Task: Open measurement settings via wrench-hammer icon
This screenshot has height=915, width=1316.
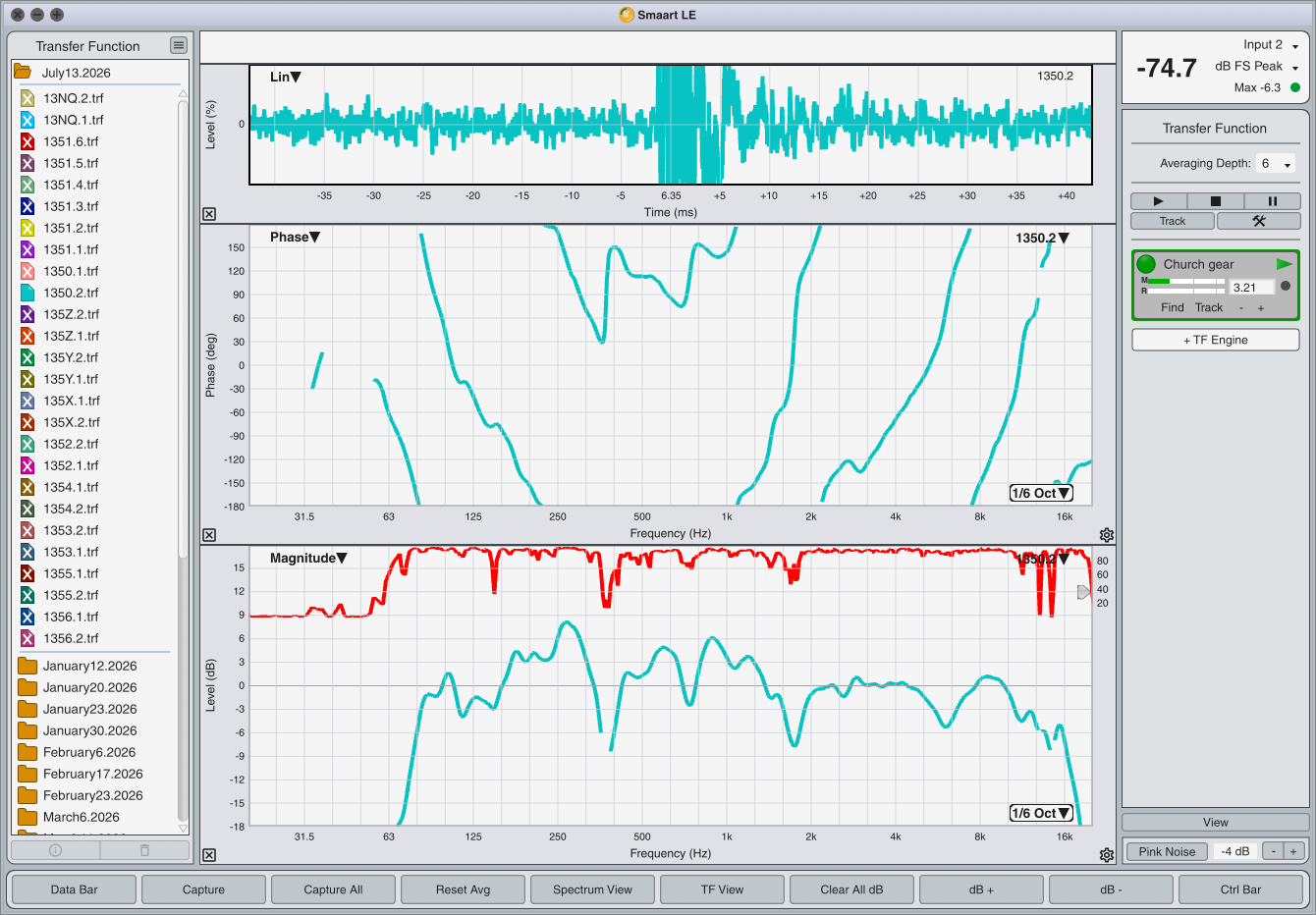Action: click(1259, 221)
